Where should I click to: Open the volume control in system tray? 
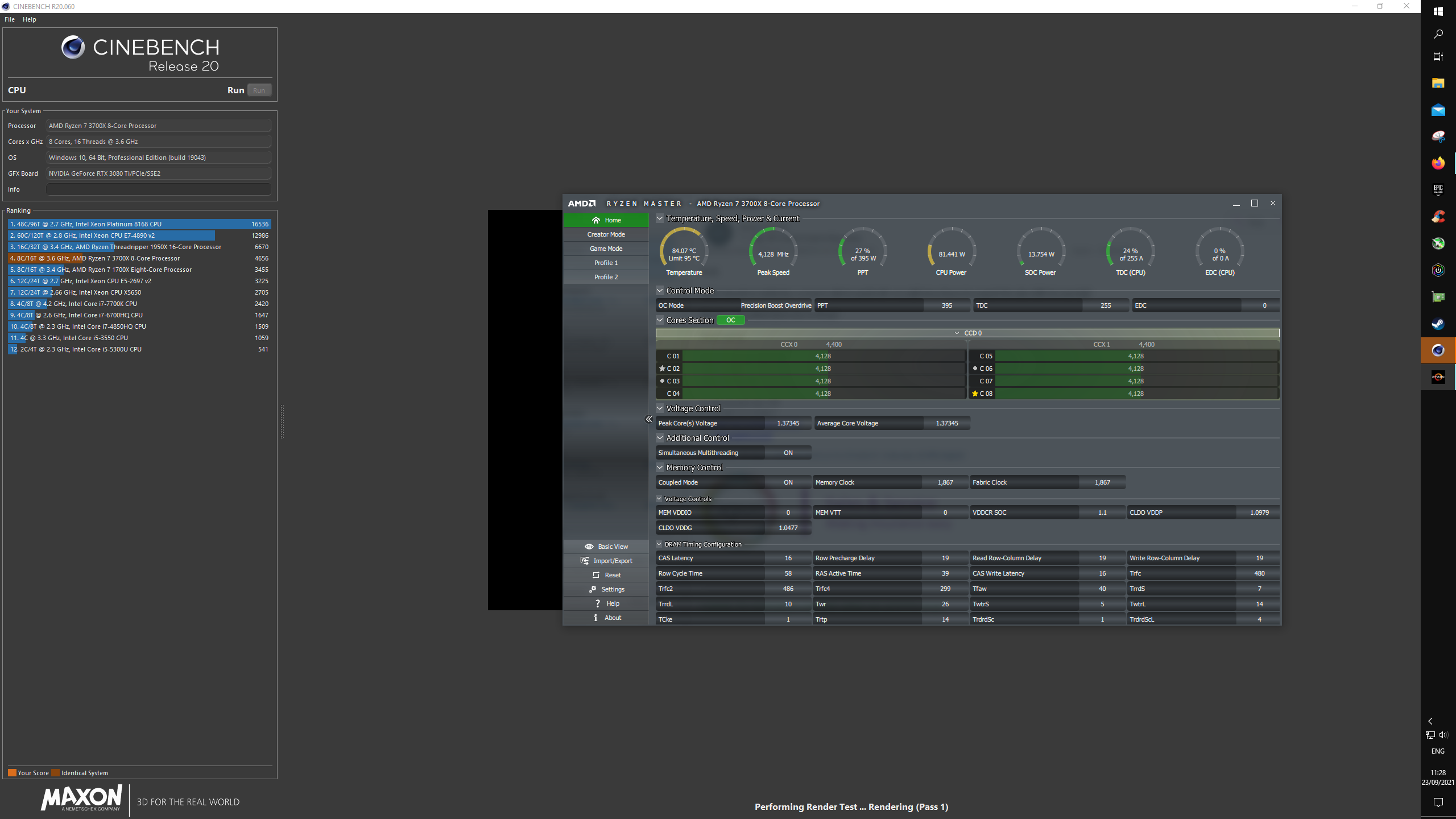1443,735
